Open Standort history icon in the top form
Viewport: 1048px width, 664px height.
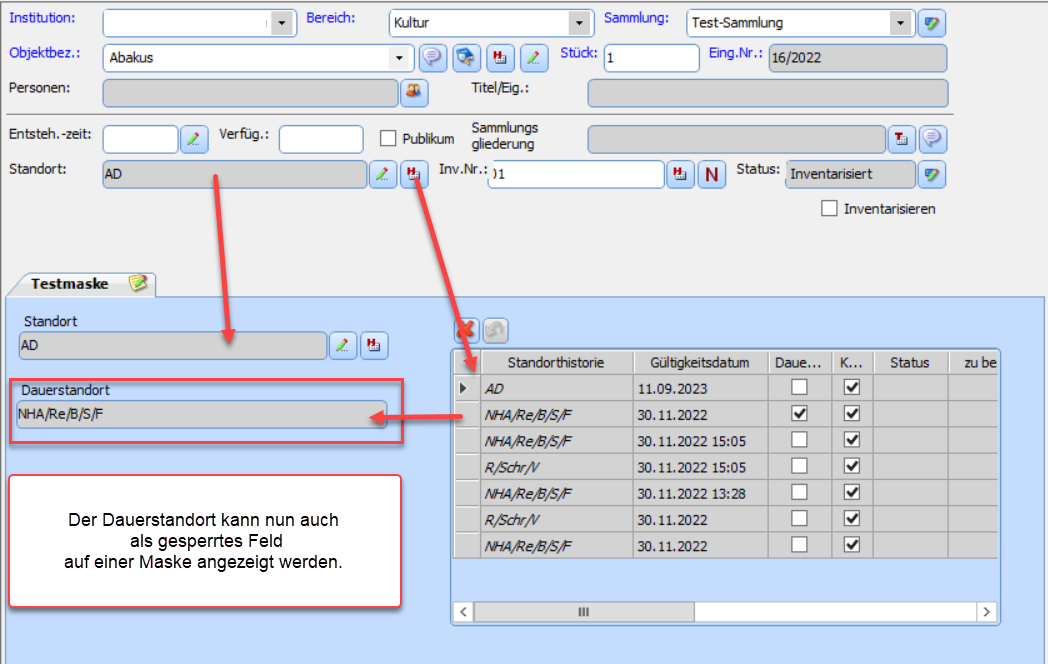point(414,174)
